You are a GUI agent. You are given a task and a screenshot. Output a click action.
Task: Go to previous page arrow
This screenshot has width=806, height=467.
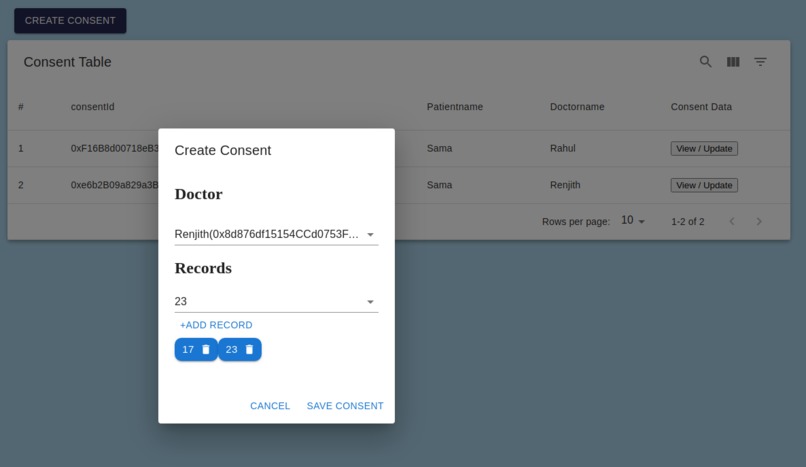pos(732,221)
